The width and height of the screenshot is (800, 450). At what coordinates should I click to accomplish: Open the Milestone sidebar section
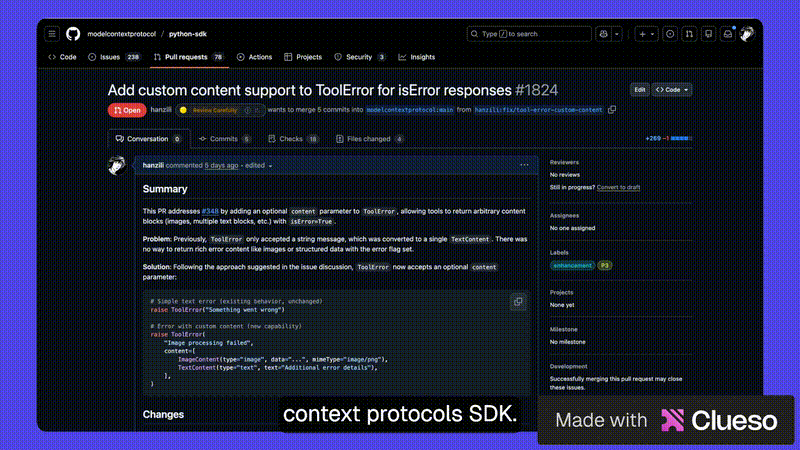tap(564, 330)
